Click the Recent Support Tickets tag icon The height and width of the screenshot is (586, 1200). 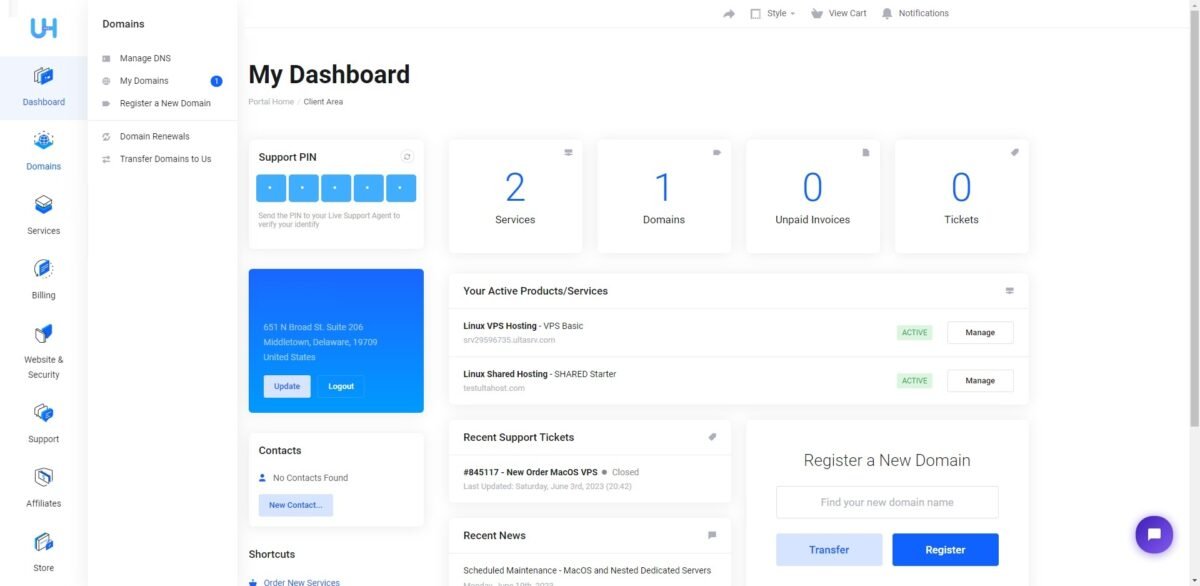[712, 437]
